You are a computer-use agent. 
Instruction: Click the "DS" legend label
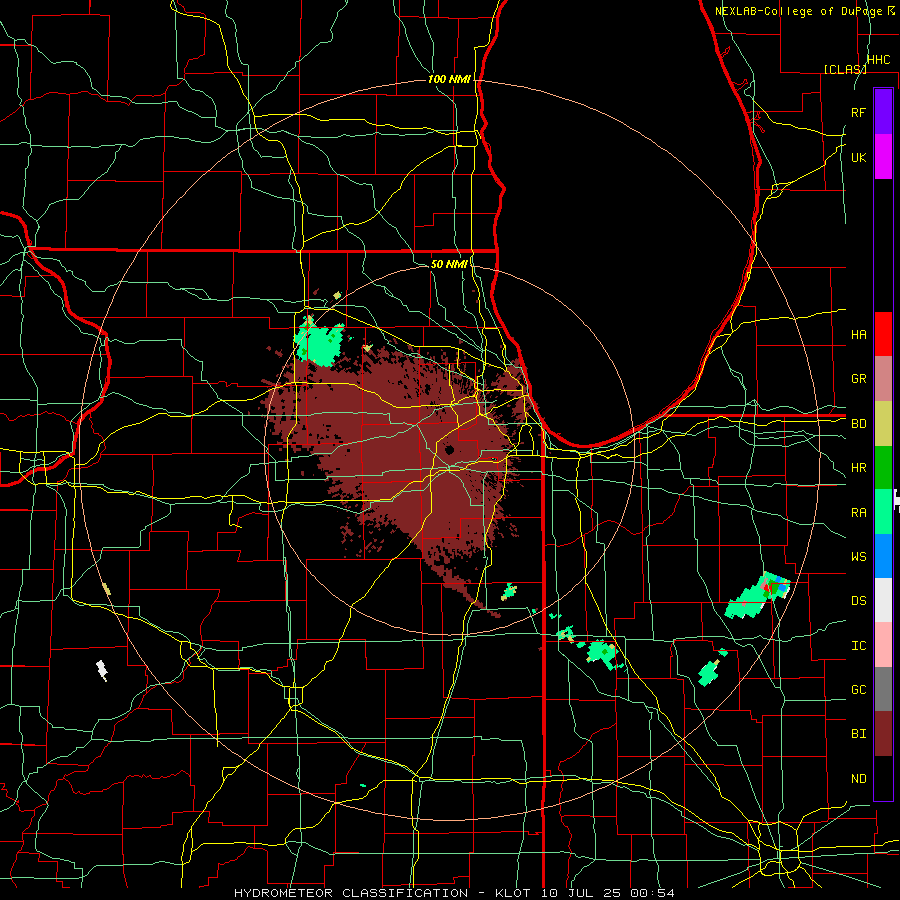[858, 601]
